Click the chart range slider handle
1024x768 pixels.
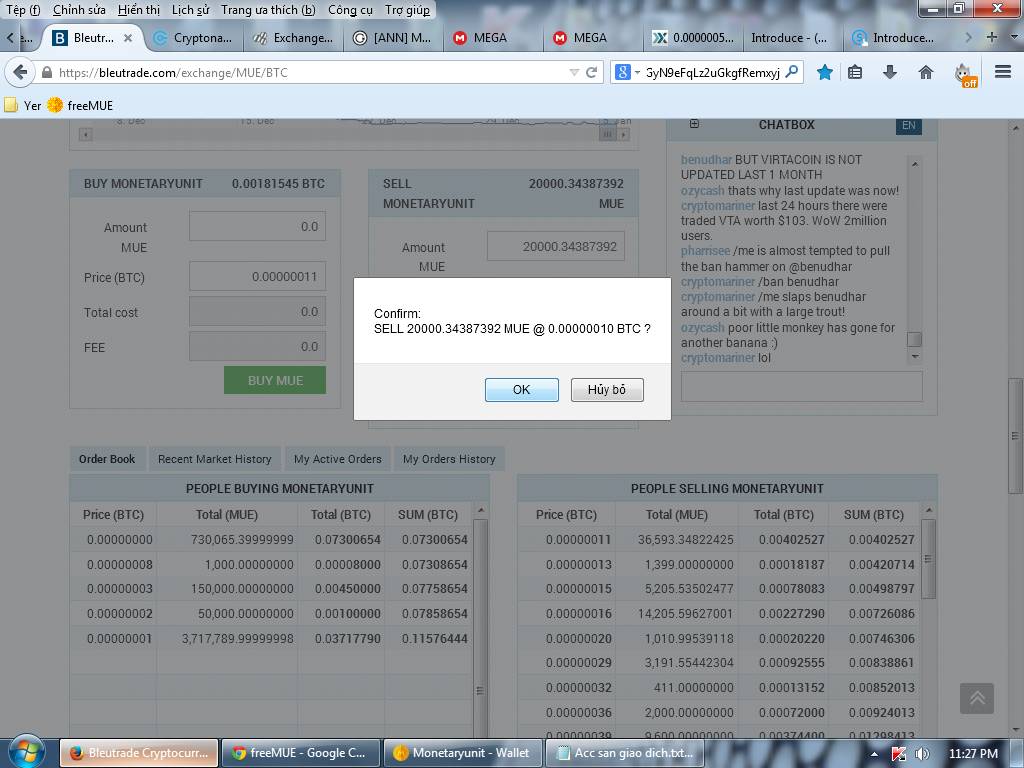click(607, 134)
